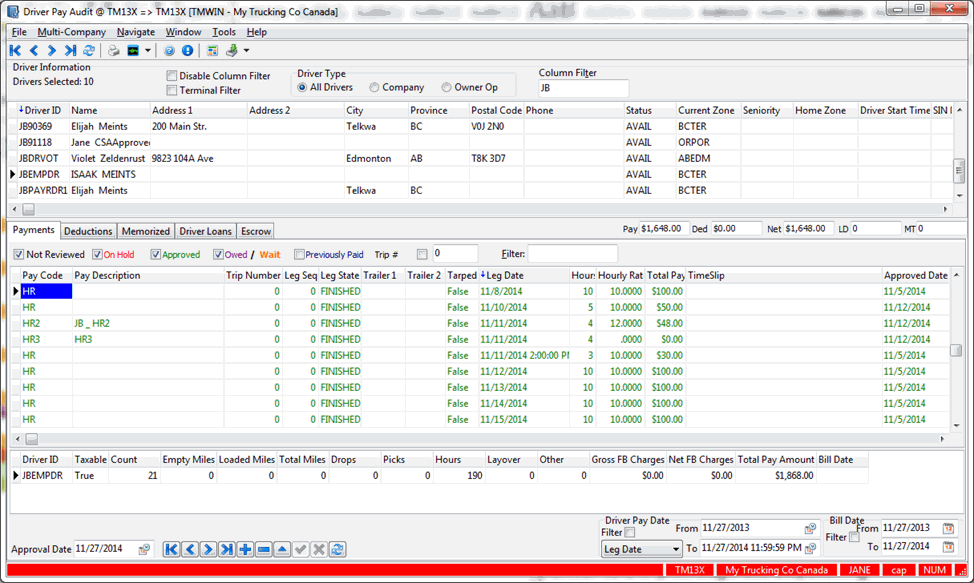The height and width of the screenshot is (583, 974).
Task: Jump to last pay record in bottom navigator
Action: tap(227, 549)
